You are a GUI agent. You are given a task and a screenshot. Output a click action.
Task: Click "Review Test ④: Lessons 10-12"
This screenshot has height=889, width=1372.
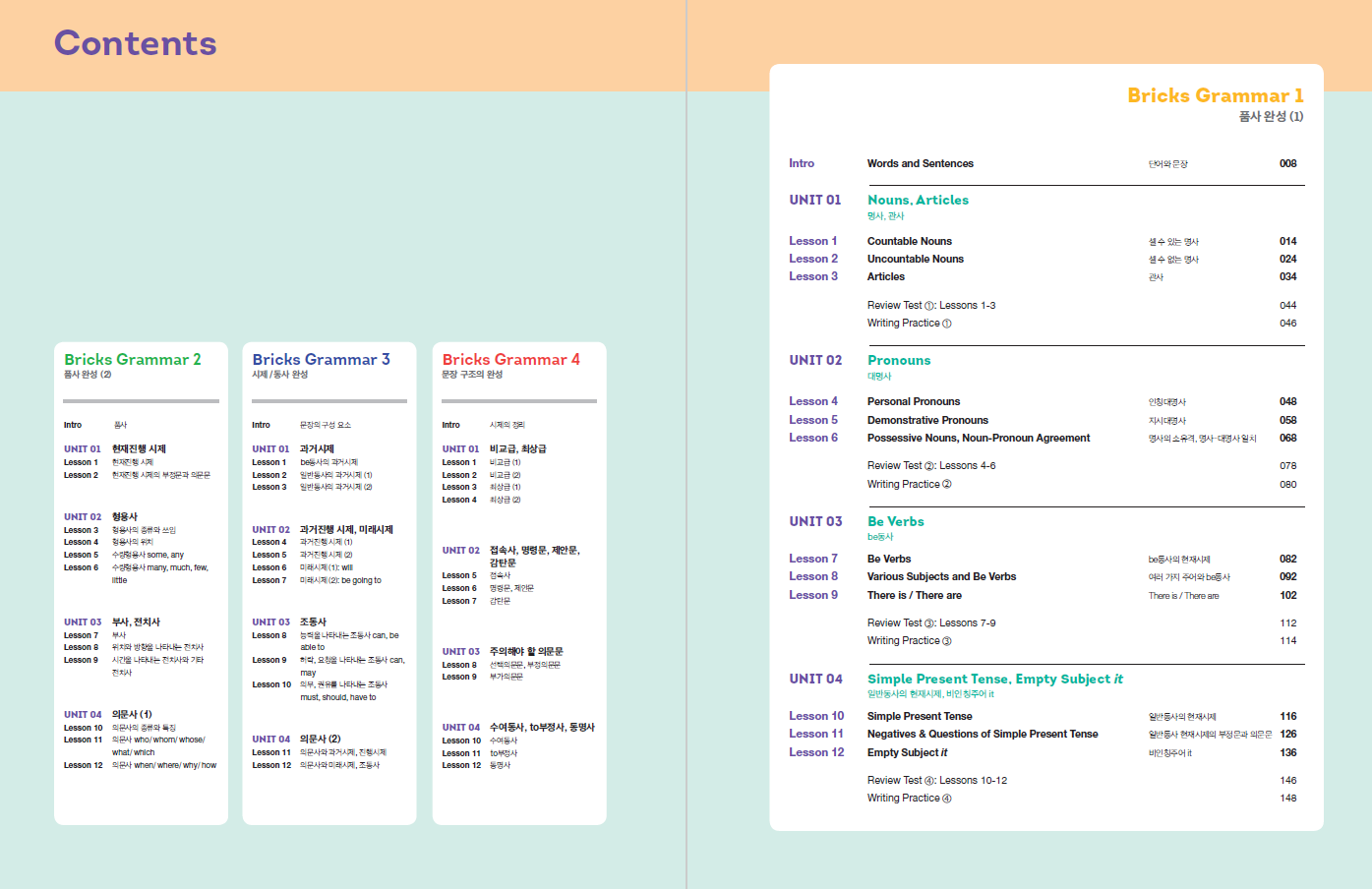click(937, 780)
